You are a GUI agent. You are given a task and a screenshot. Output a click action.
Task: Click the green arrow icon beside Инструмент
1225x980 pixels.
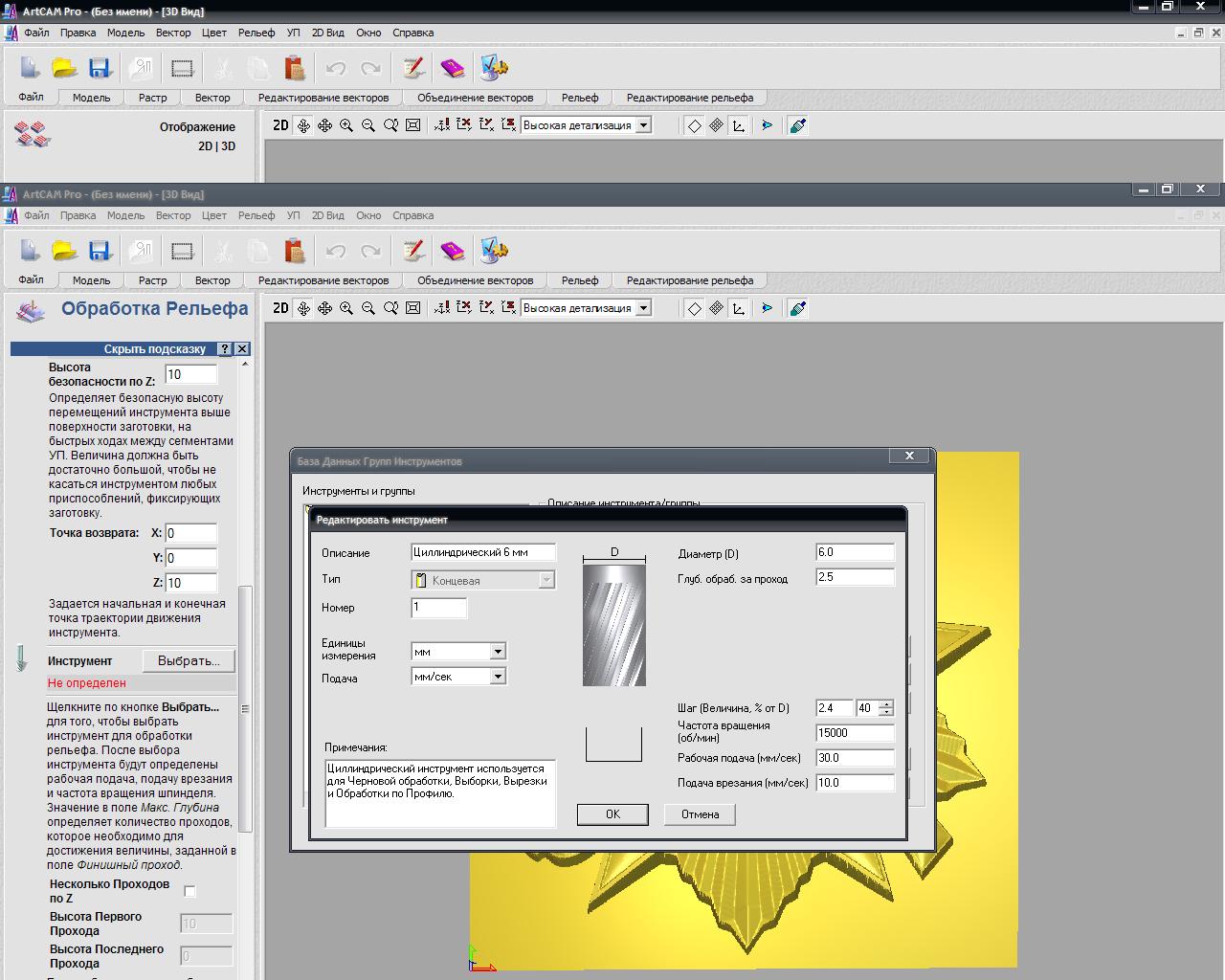click(x=21, y=659)
